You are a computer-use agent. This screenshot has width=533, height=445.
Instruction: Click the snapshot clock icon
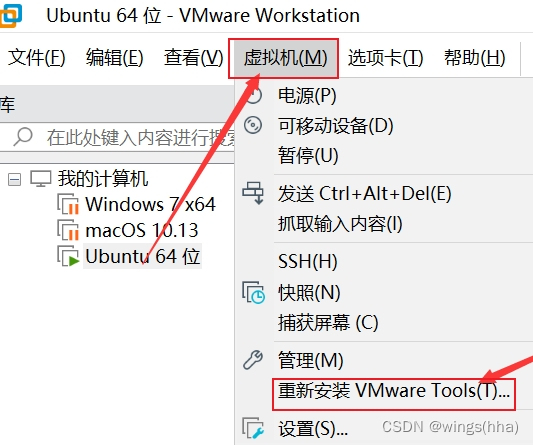pos(254,292)
